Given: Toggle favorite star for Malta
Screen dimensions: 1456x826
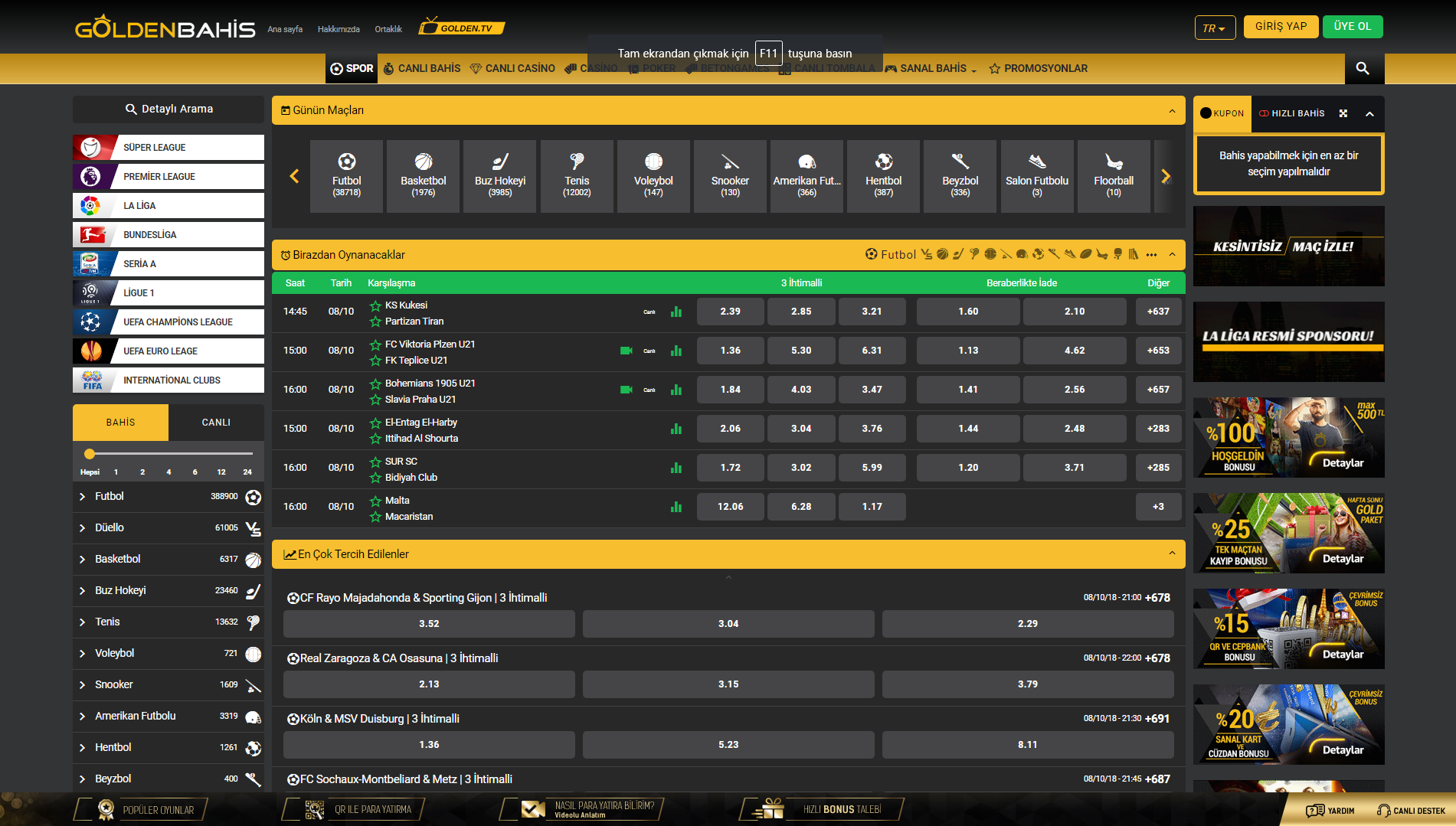Looking at the screenshot, I should coord(375,501).
